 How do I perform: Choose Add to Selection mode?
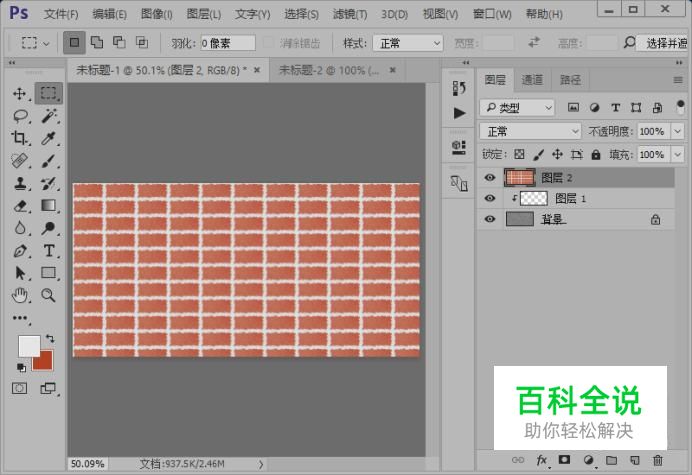point(97,42)
